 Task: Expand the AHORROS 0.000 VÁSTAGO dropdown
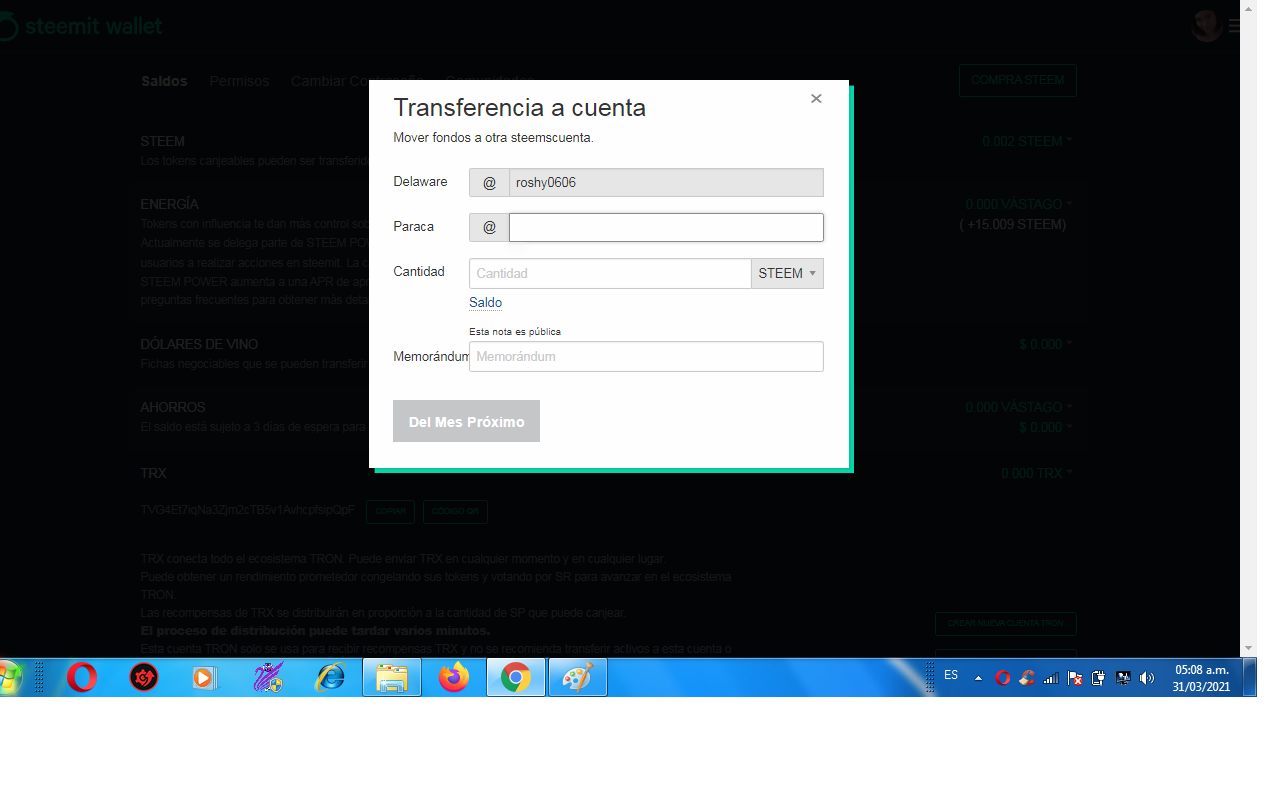click(1019, 407)
